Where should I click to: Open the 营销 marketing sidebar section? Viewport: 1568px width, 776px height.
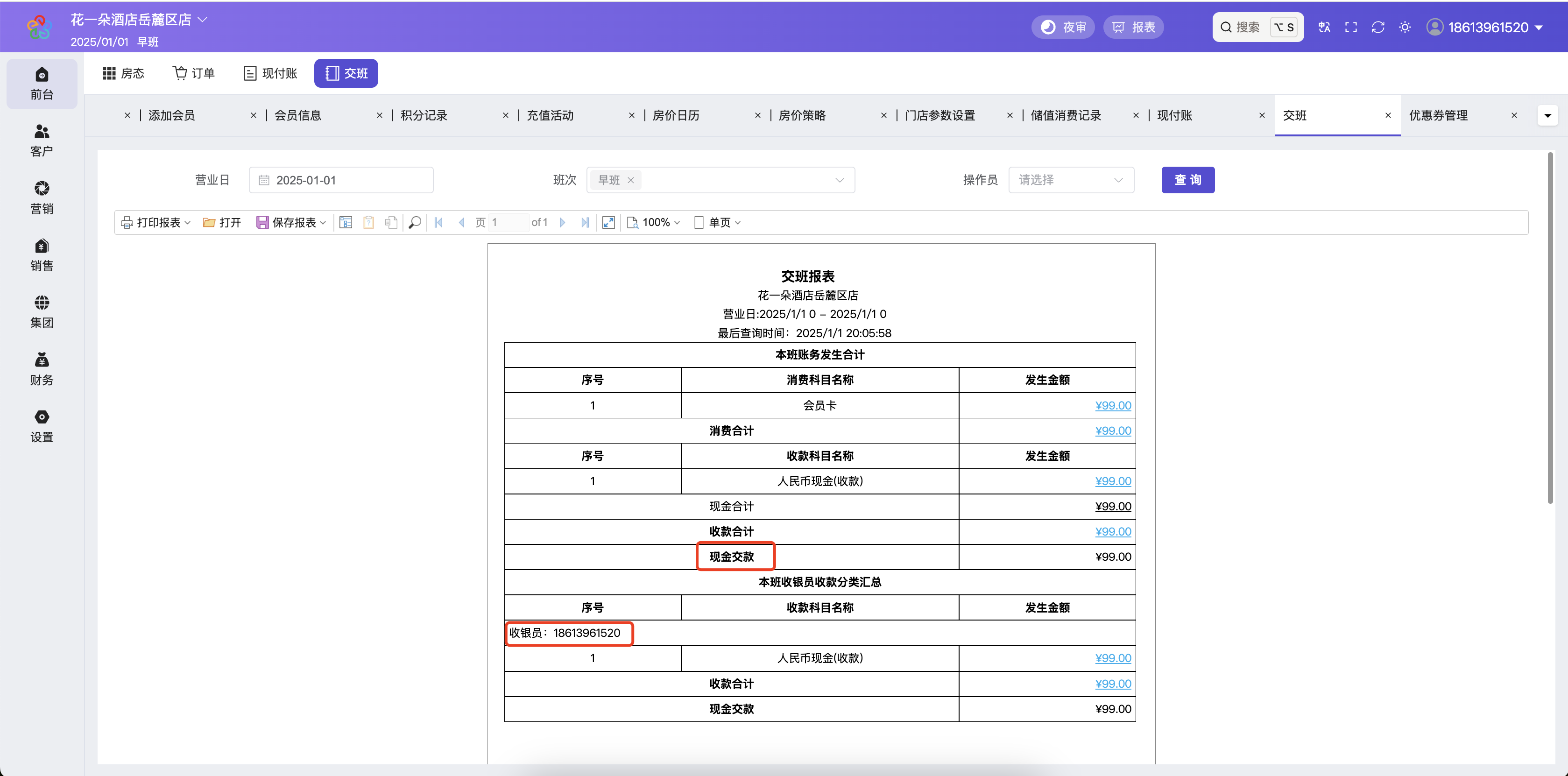pos(42,198)
